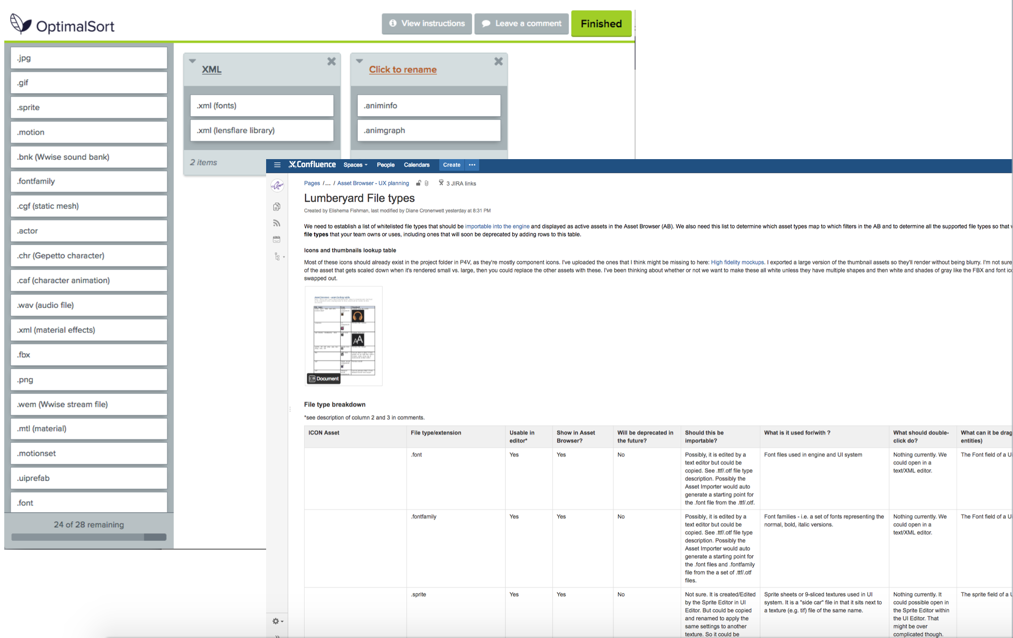Viewport: 1013px width, 638px height.
Task: Select the .png card
Action: (x=89, y=380)
